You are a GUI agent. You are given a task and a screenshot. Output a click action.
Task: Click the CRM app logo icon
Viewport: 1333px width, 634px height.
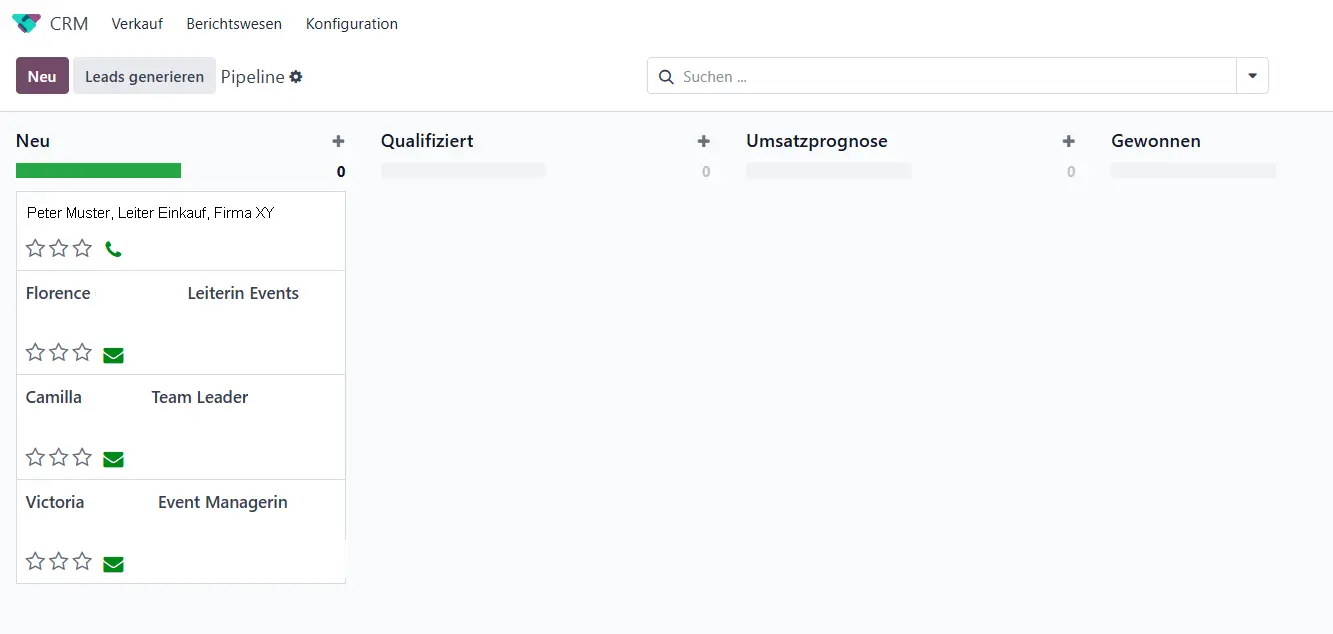point(26,23)
